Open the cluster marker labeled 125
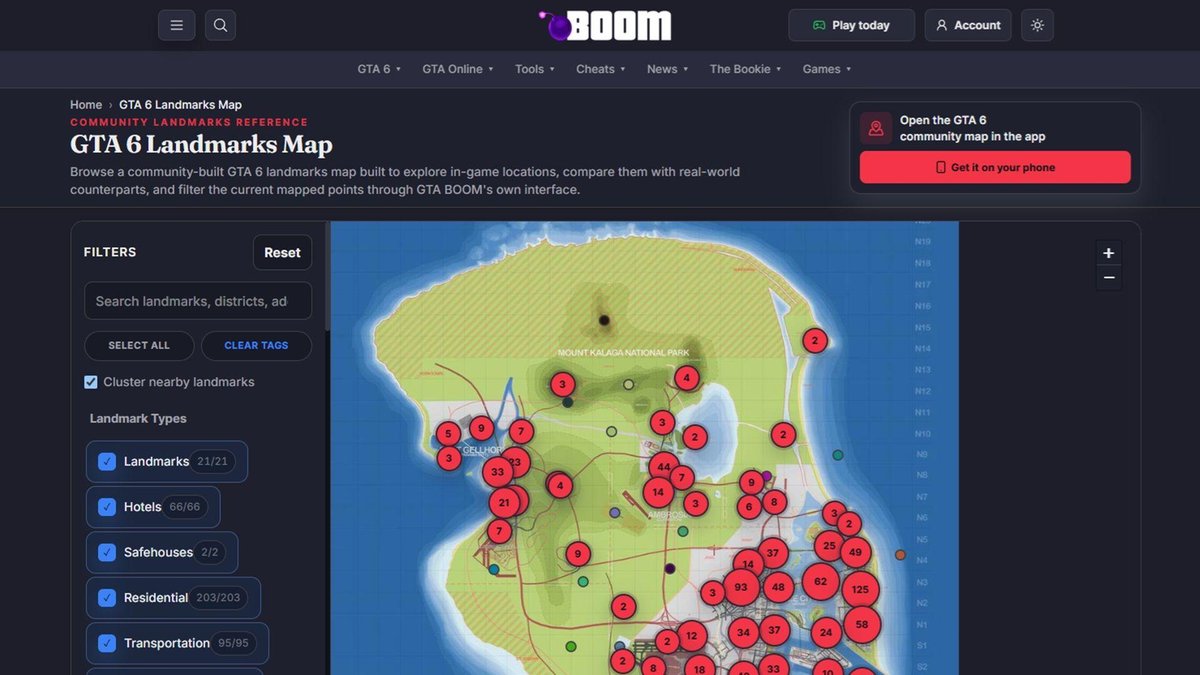 click(x=860, y=590)
